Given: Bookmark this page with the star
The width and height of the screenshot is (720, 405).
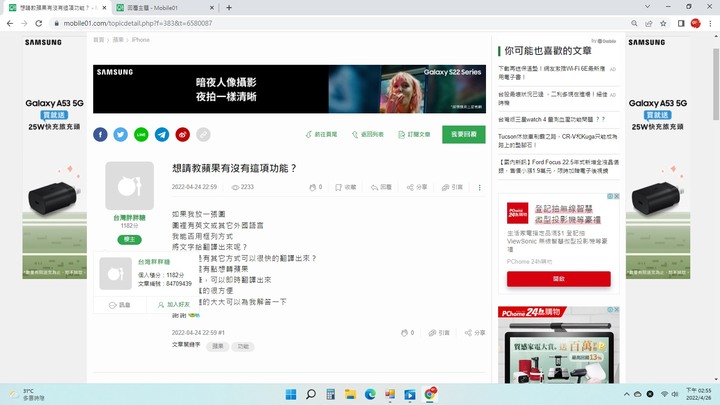Looking at the screenshot, I should pos(663,23).
